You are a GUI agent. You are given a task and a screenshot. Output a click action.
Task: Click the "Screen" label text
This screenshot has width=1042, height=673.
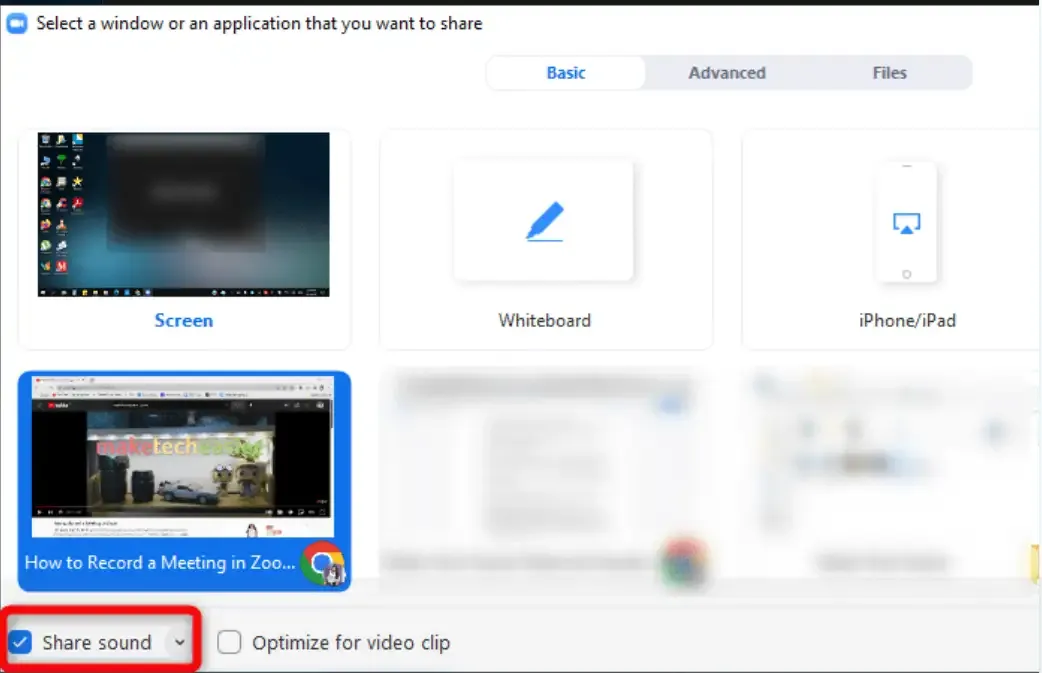tap(184, 321)
